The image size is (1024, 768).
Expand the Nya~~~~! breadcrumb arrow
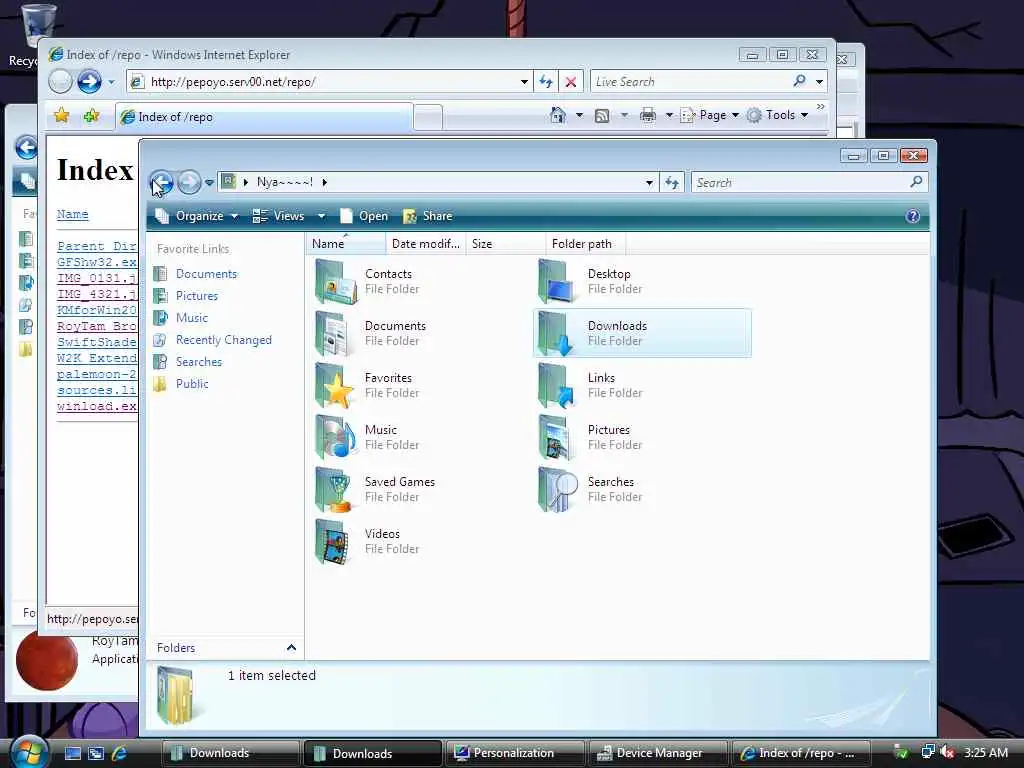coord(325,182)
